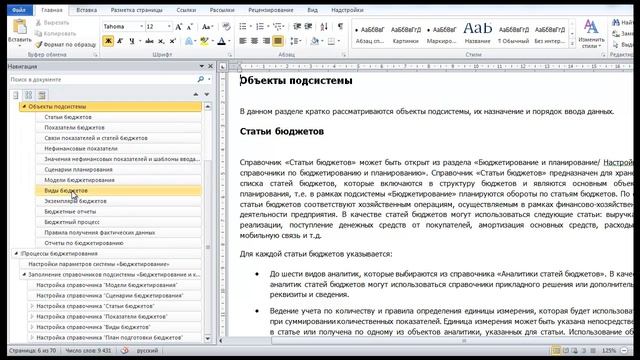Open the Файл tab

click(x=19, y=10)
